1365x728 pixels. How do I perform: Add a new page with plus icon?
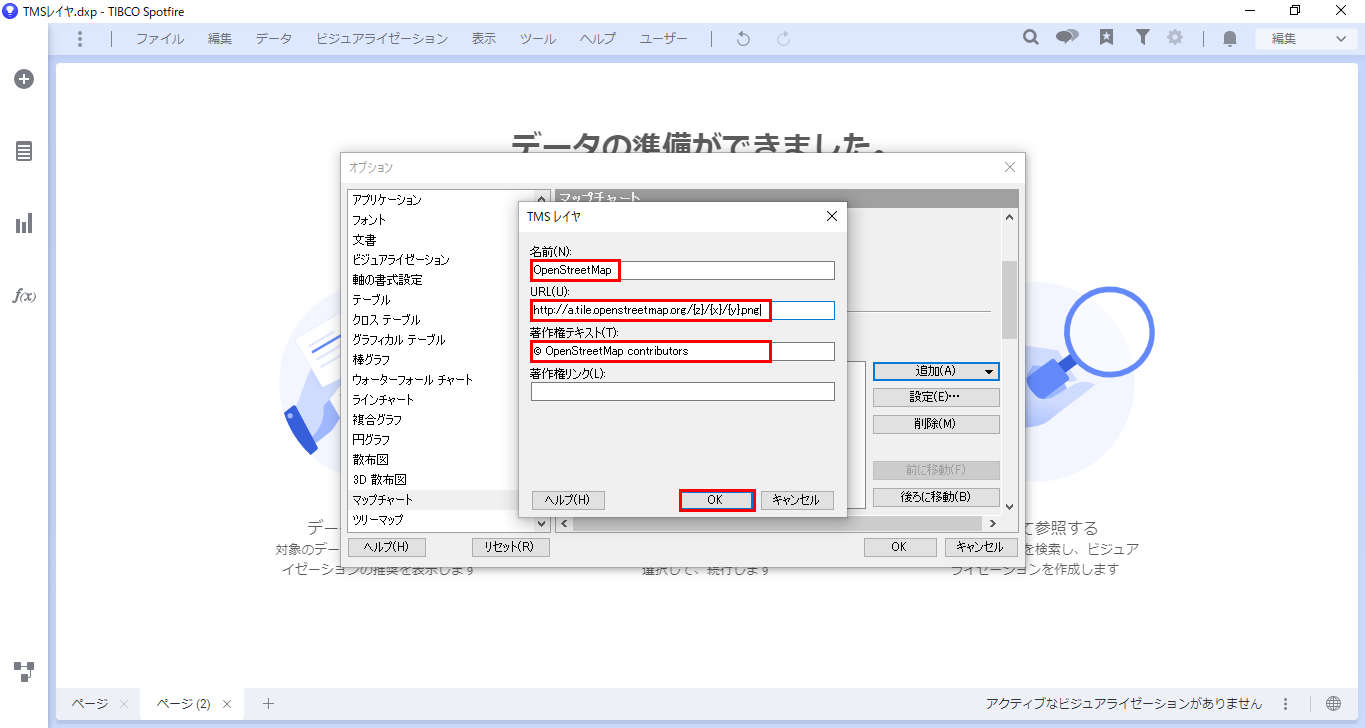pos(268,704)
